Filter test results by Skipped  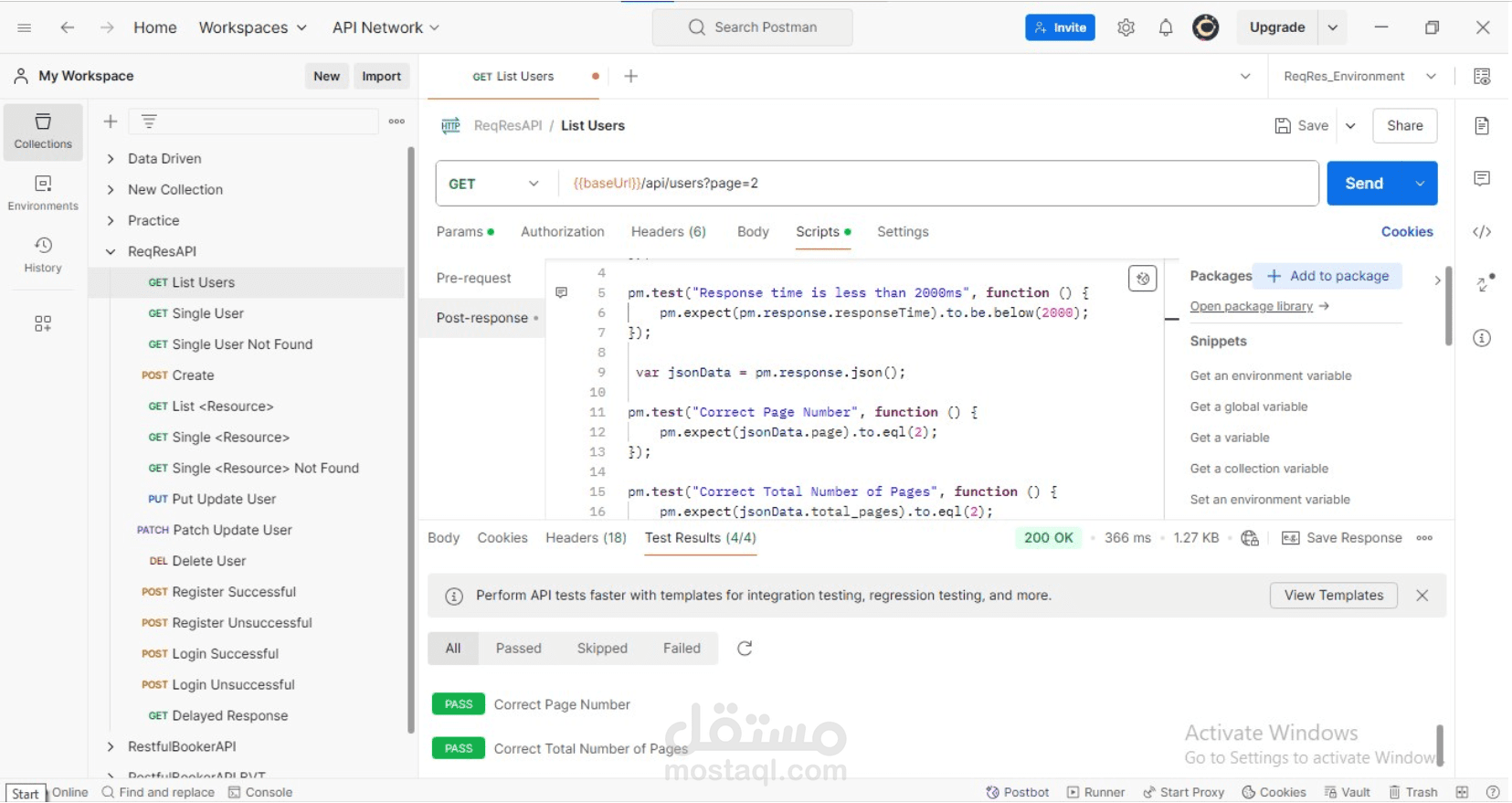pos(602,649)
